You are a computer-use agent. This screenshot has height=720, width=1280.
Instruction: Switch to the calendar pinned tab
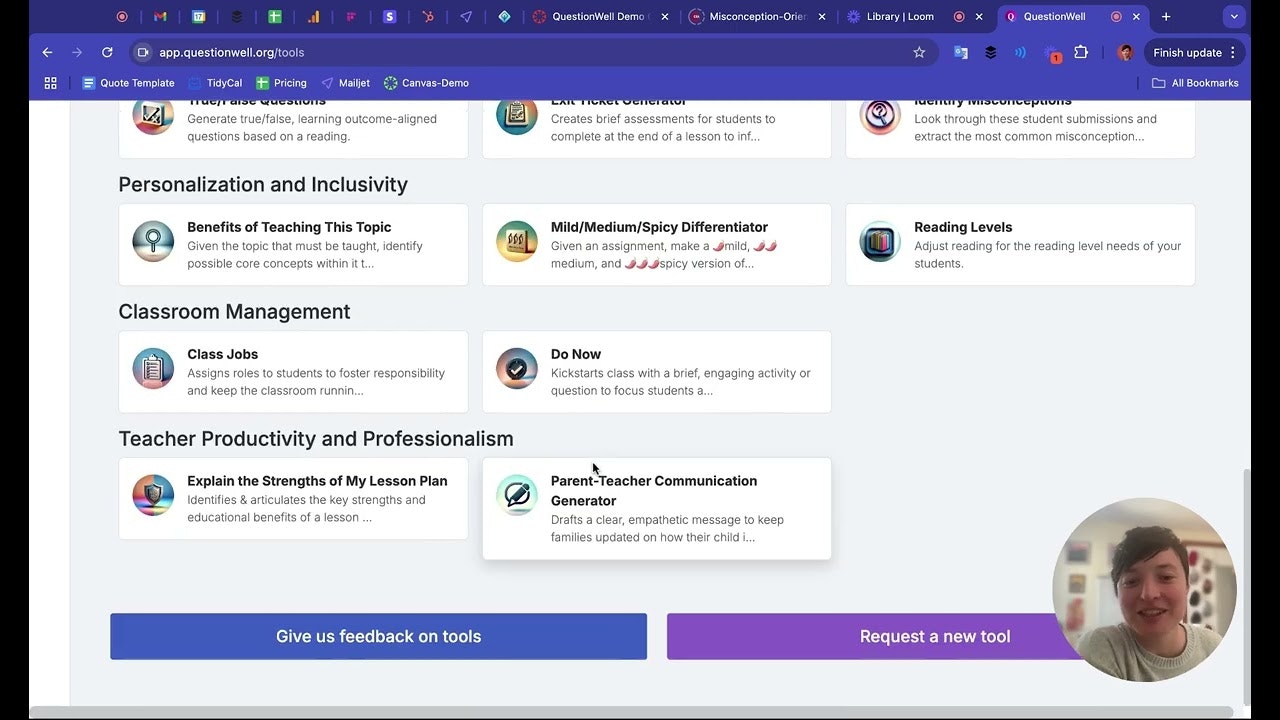click(x=198, y=17)
